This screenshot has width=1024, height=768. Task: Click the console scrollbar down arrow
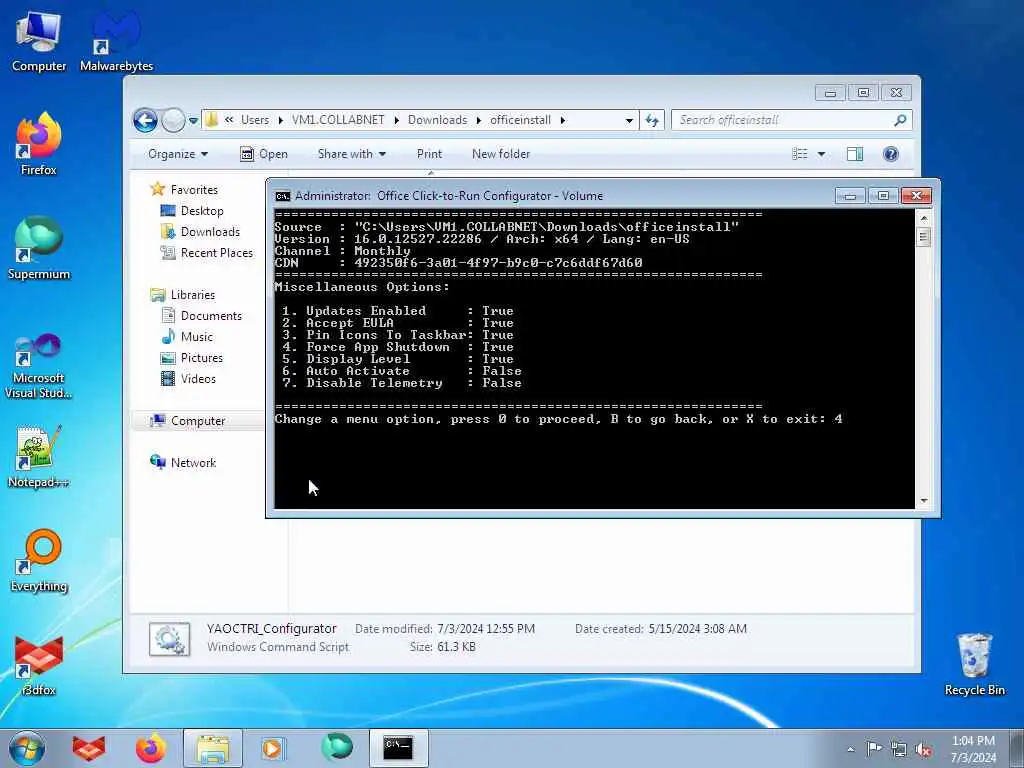click(x=923, y=500)
